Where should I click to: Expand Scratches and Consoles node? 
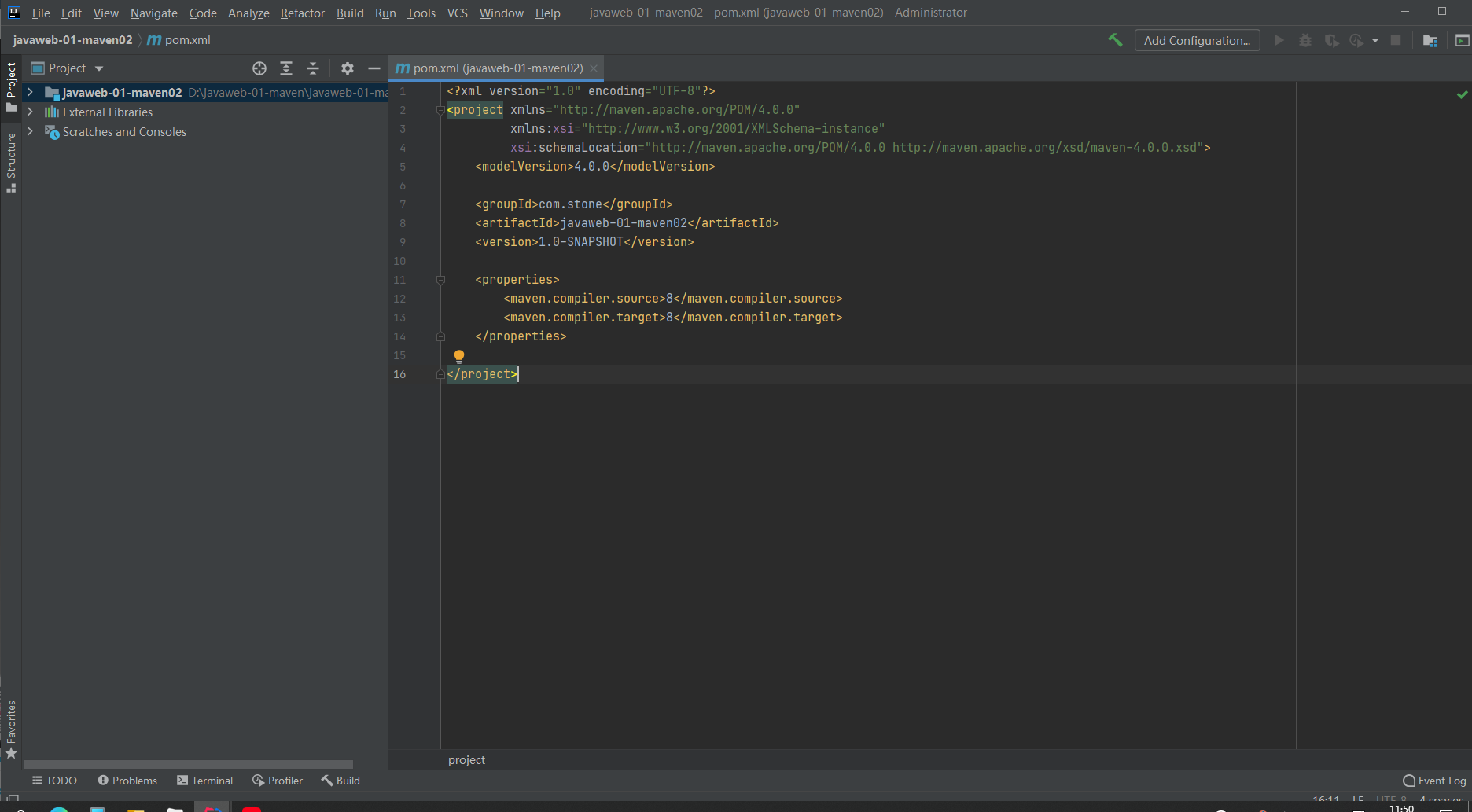point(30,131)
